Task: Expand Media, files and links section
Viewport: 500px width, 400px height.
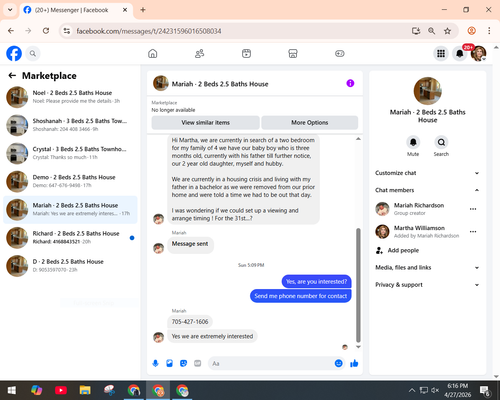Action: pyautogui.click(x=427, y=268)
